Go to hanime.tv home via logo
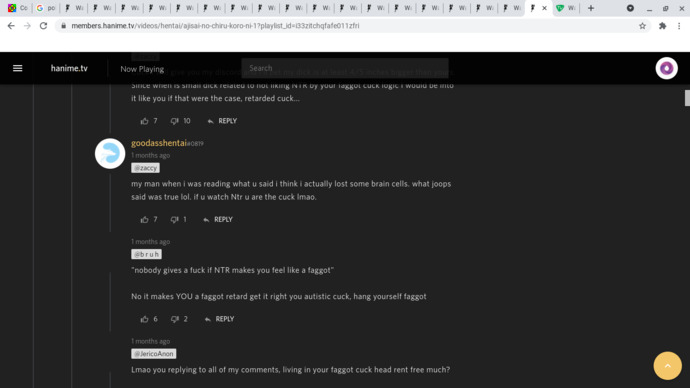 click(x=69, y=68)
